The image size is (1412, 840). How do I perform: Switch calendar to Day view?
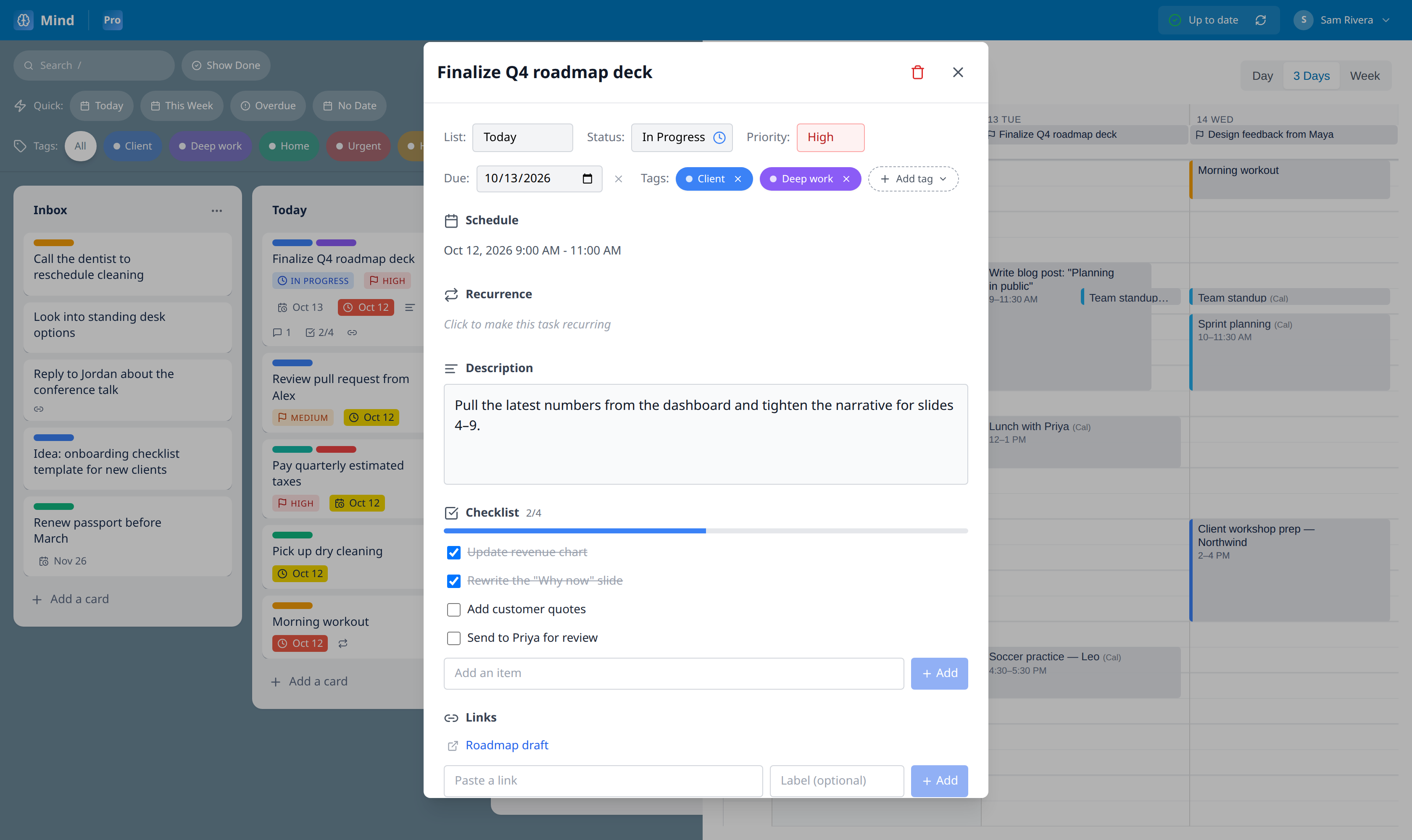click(1262, 76)
